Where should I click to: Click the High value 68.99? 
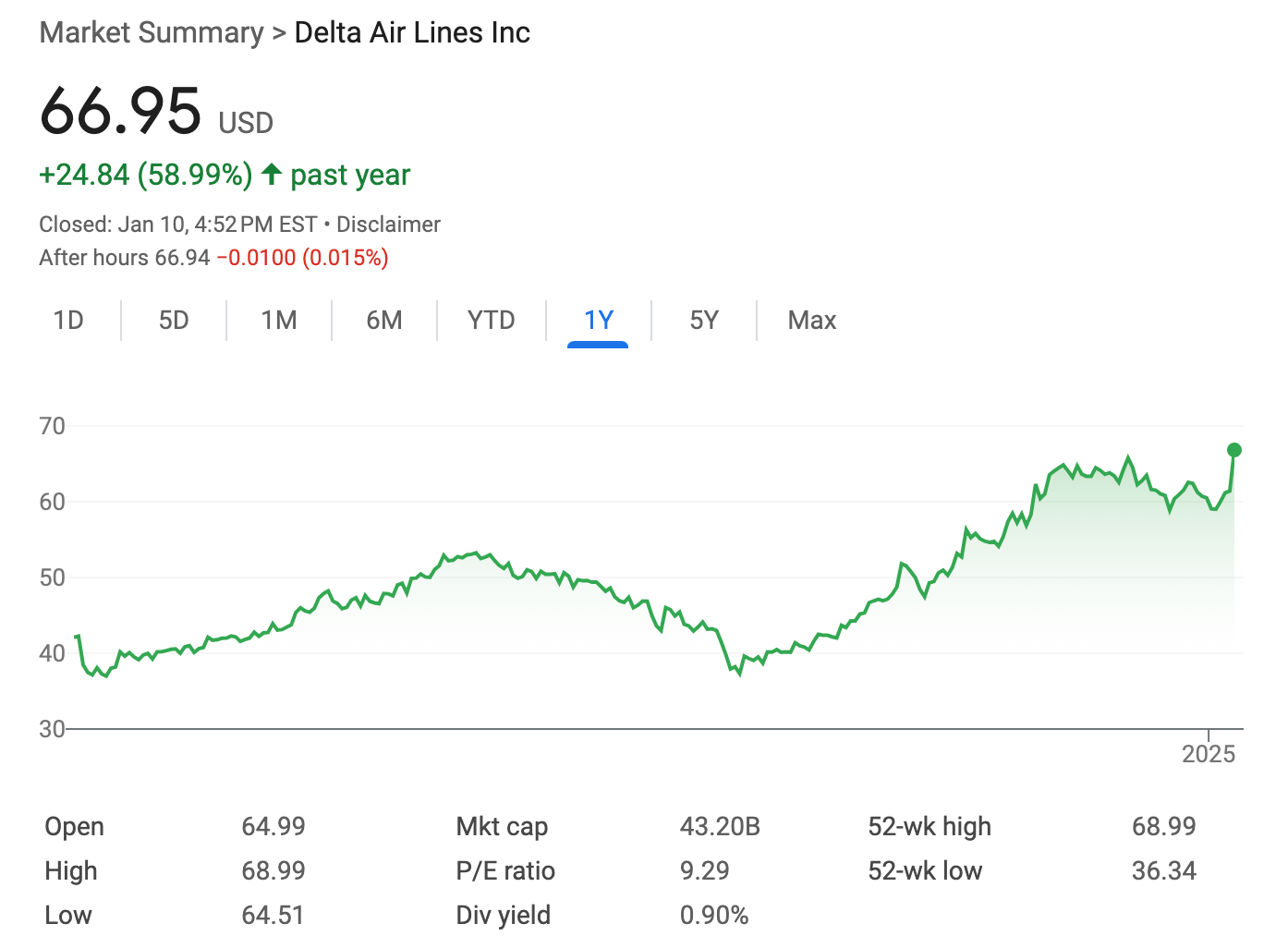(273, 870)
